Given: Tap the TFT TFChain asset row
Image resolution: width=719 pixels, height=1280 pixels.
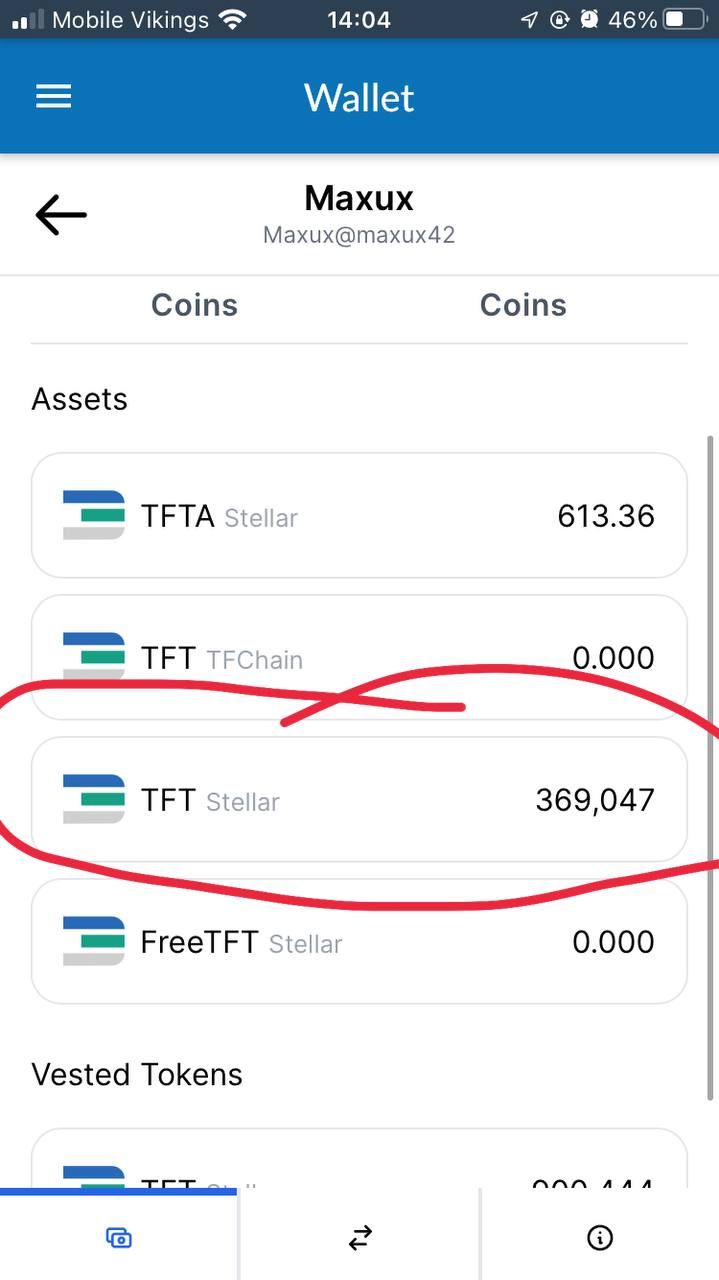Looking at the screenshot, I should pos(359,657).
